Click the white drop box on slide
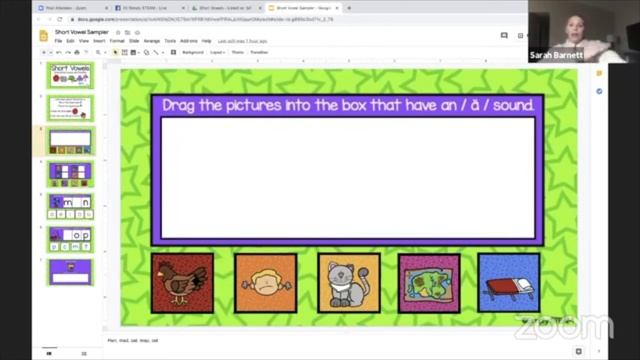Screen dimensions: 640x360 pos(348,178)
